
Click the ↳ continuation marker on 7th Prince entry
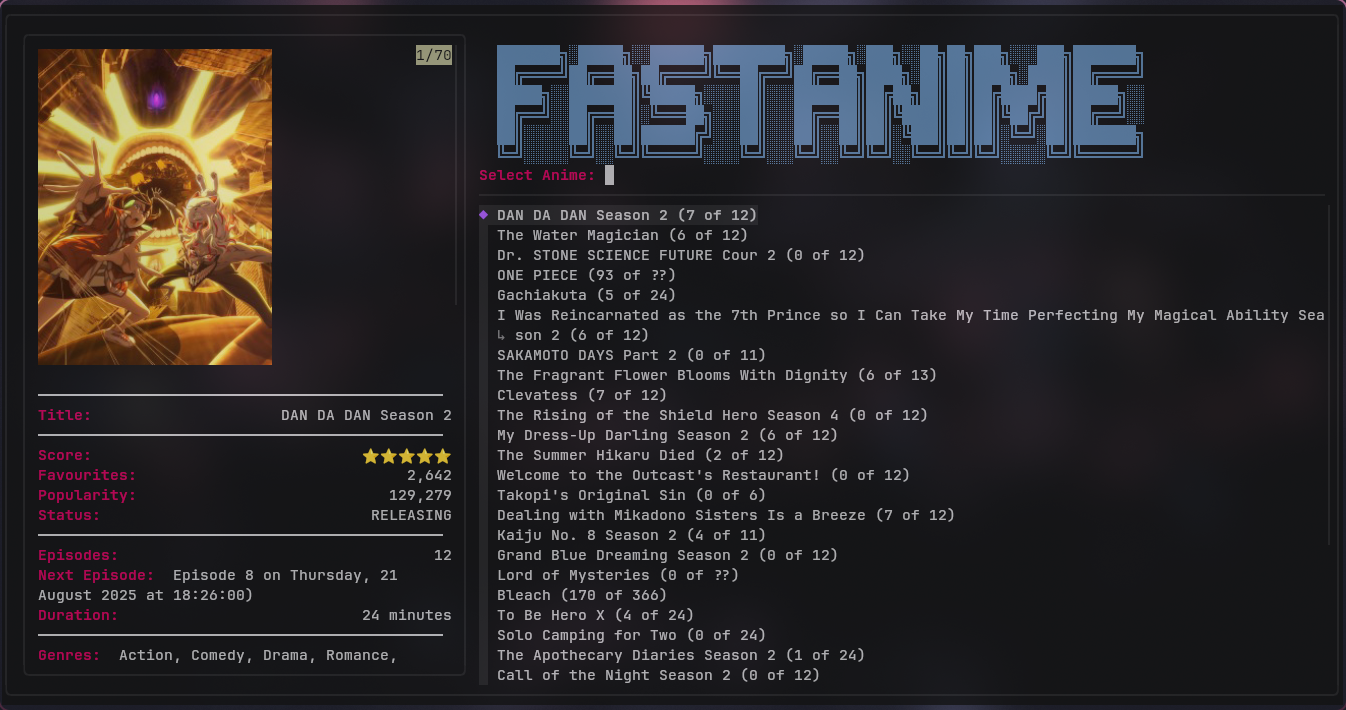(502, 335)
